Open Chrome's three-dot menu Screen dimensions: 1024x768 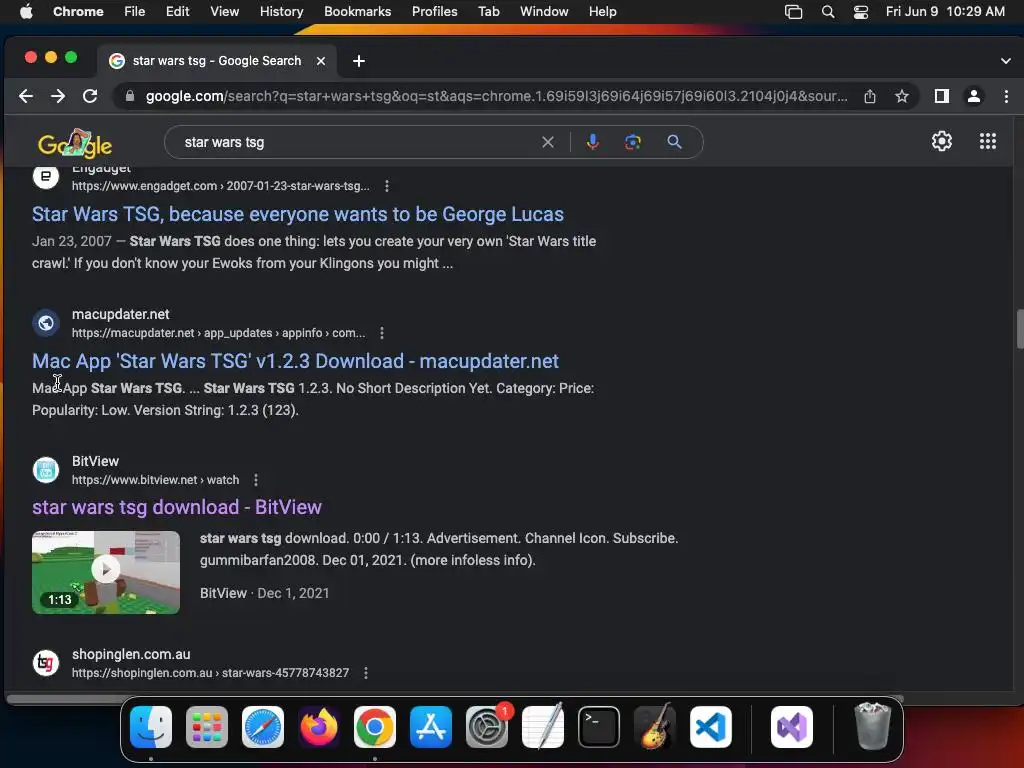pos(1006,96)
